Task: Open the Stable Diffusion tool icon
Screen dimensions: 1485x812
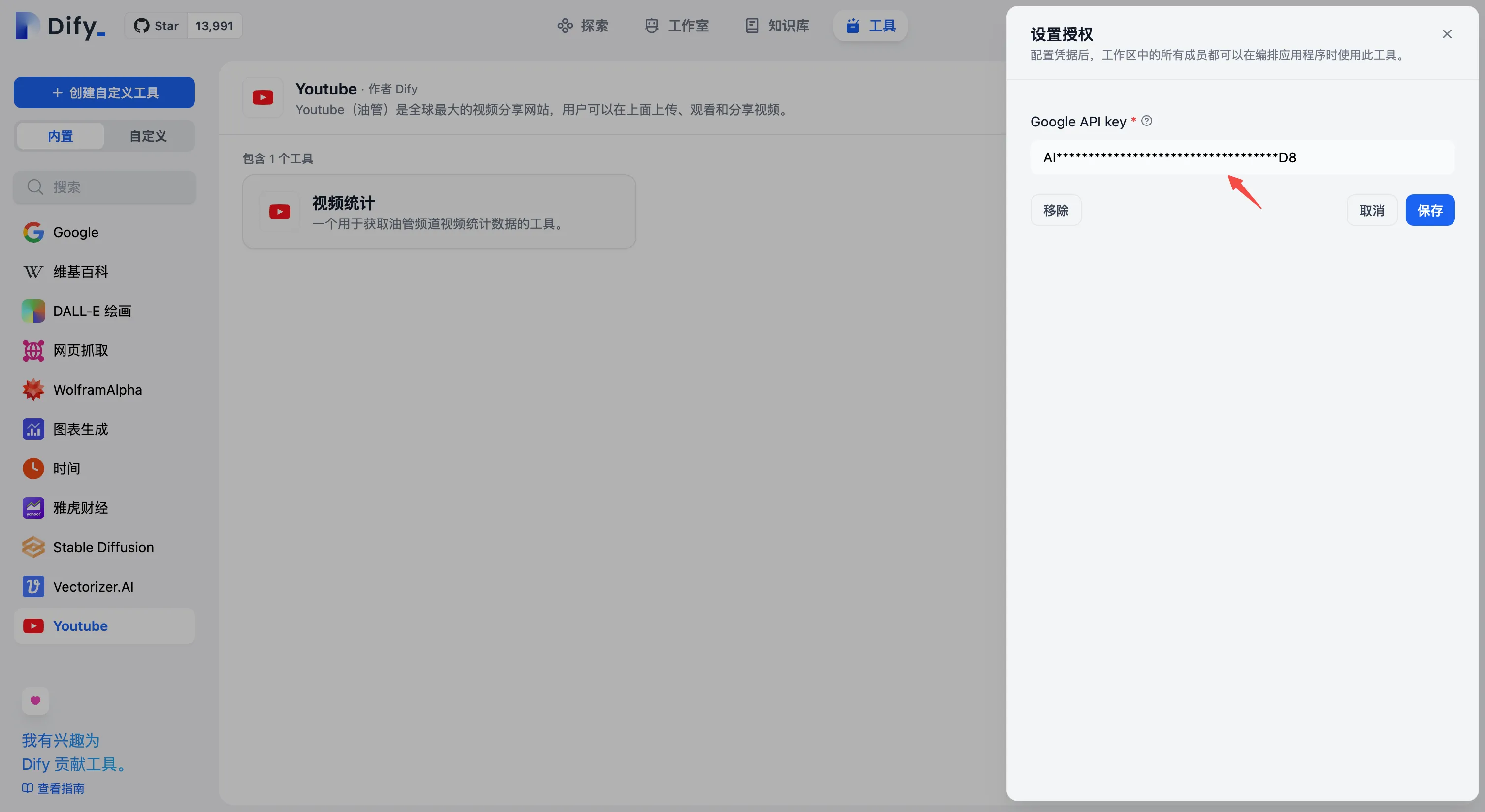Action: point(33,547)
